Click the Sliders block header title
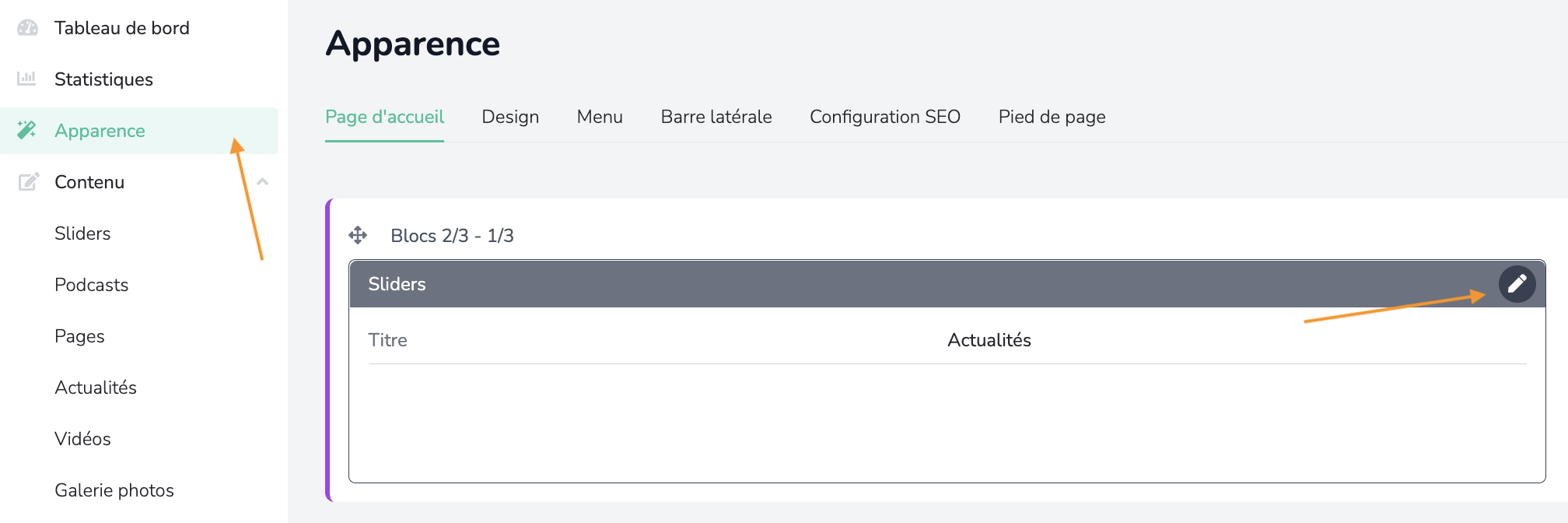The image size is (1568, 523). [x=397, y=284]
